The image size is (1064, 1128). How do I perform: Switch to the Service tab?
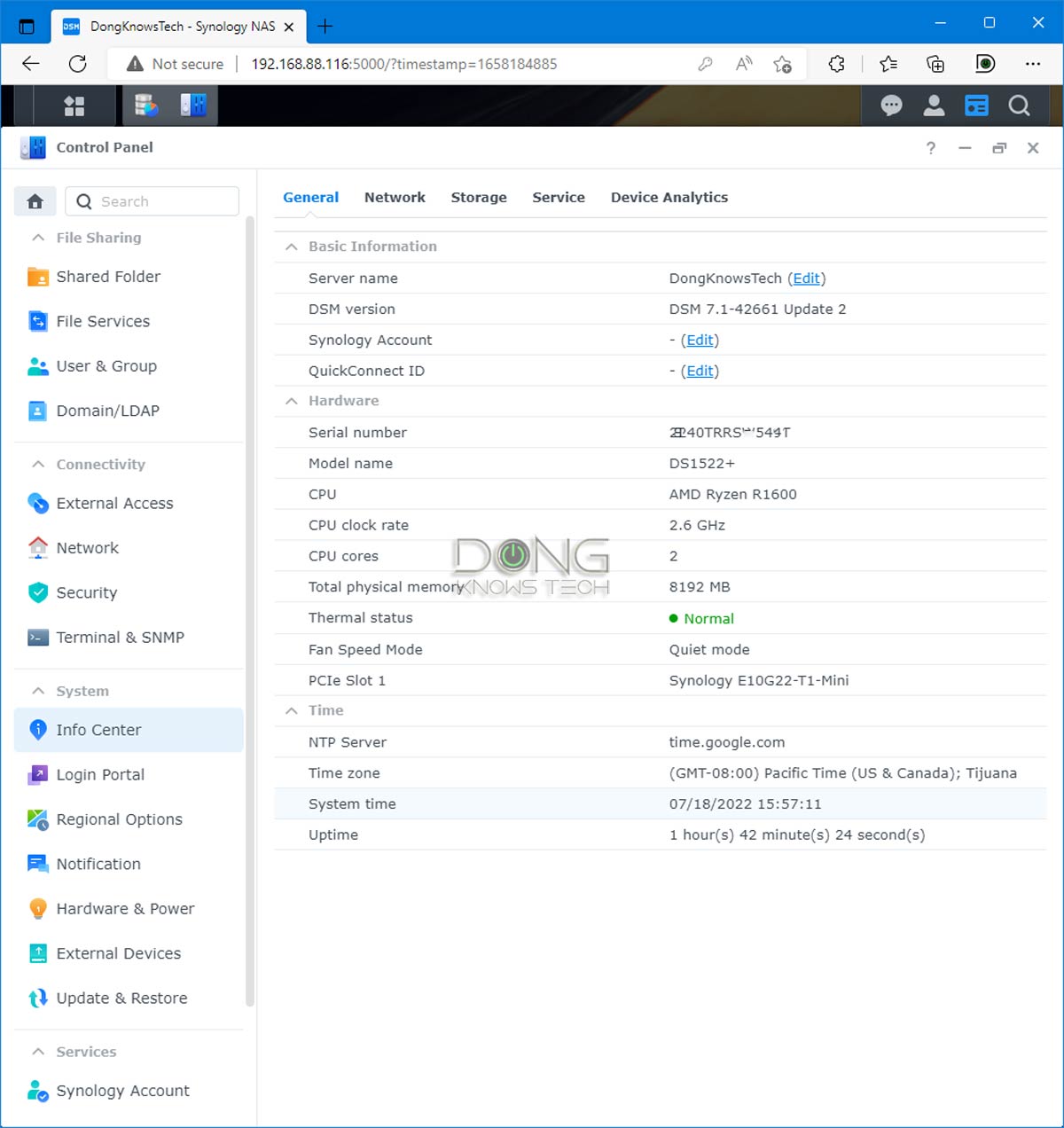(559, 198)
